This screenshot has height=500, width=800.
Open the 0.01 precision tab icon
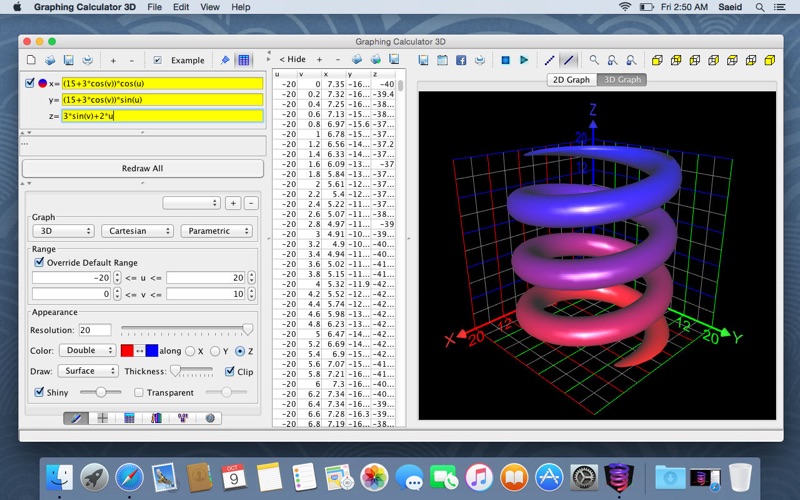click(183, 418)
